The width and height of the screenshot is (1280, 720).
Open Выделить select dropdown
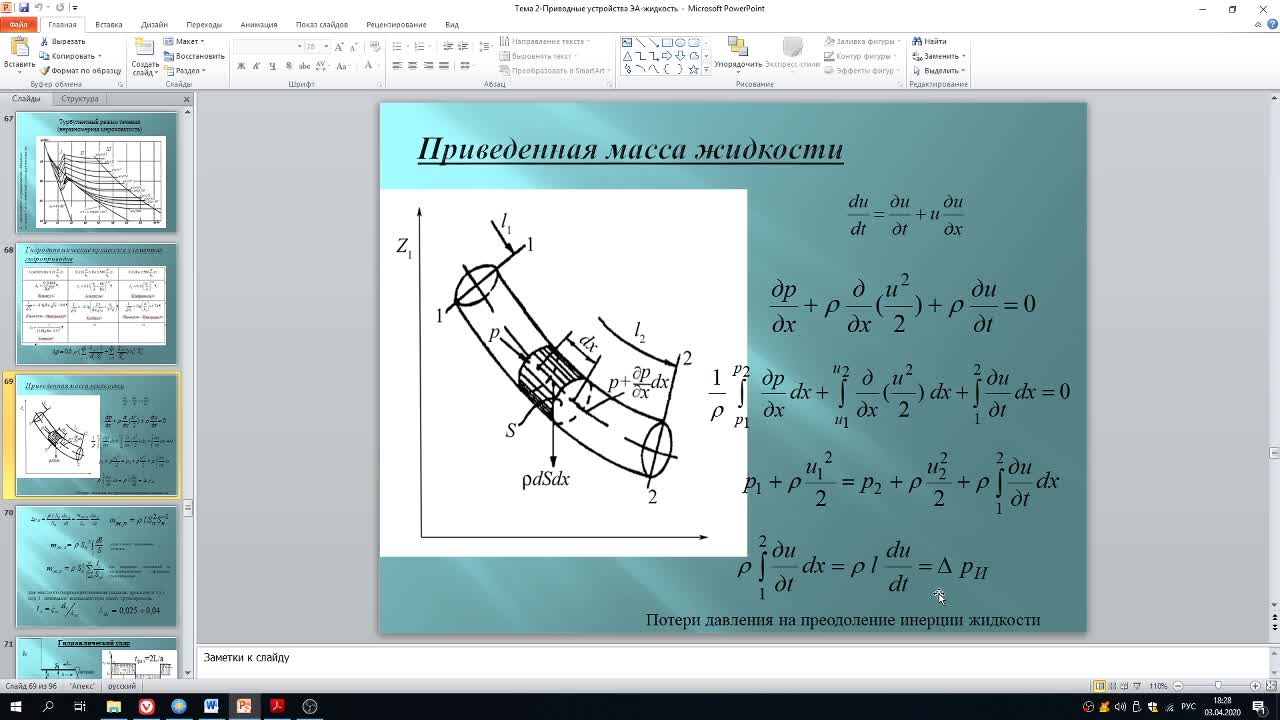coord(938,71)
